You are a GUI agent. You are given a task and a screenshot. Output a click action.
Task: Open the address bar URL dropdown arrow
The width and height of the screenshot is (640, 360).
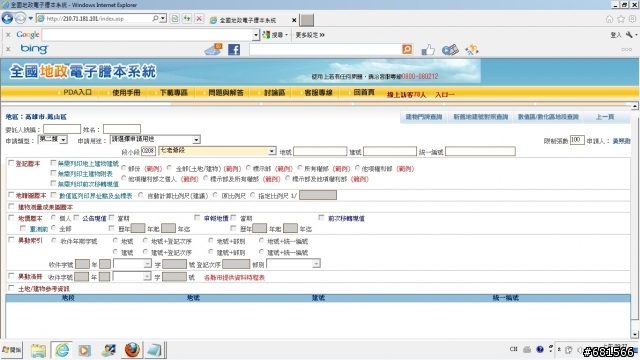coord(163,18)
